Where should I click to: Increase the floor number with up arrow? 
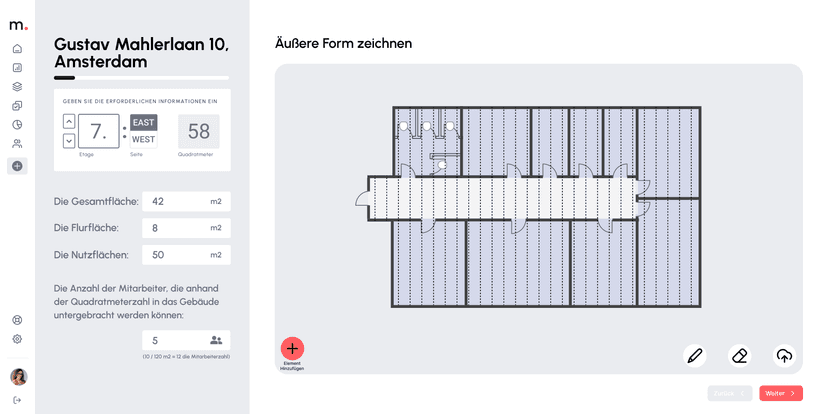tap(69, 122)
